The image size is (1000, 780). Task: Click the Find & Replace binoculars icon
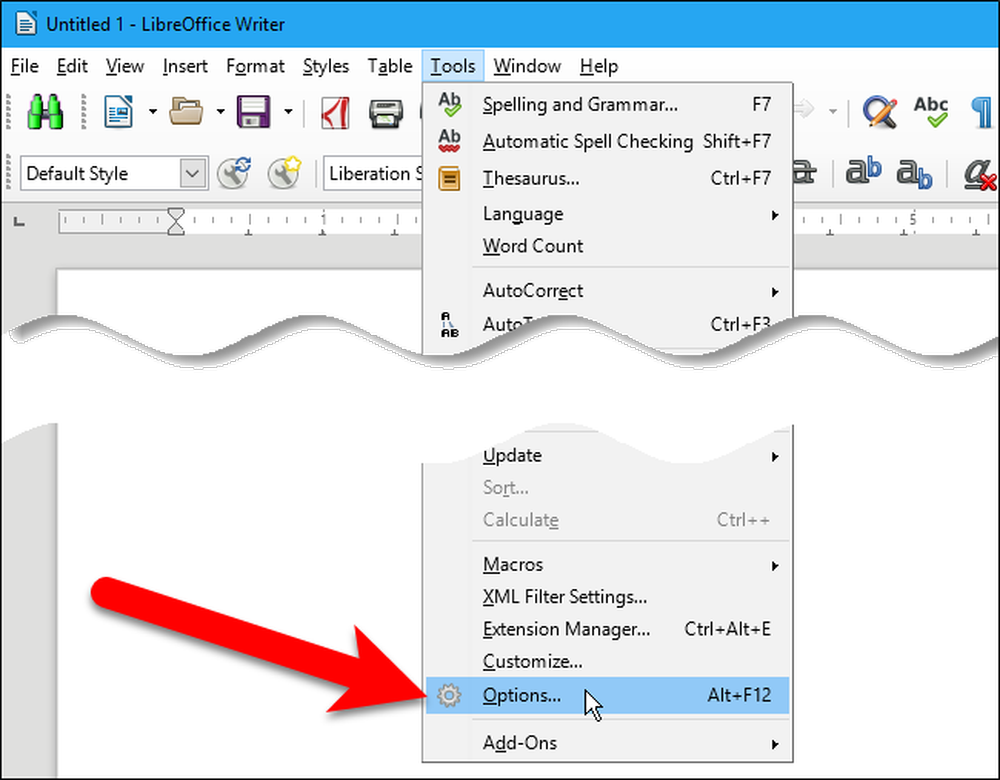click(x=45, y=112)
